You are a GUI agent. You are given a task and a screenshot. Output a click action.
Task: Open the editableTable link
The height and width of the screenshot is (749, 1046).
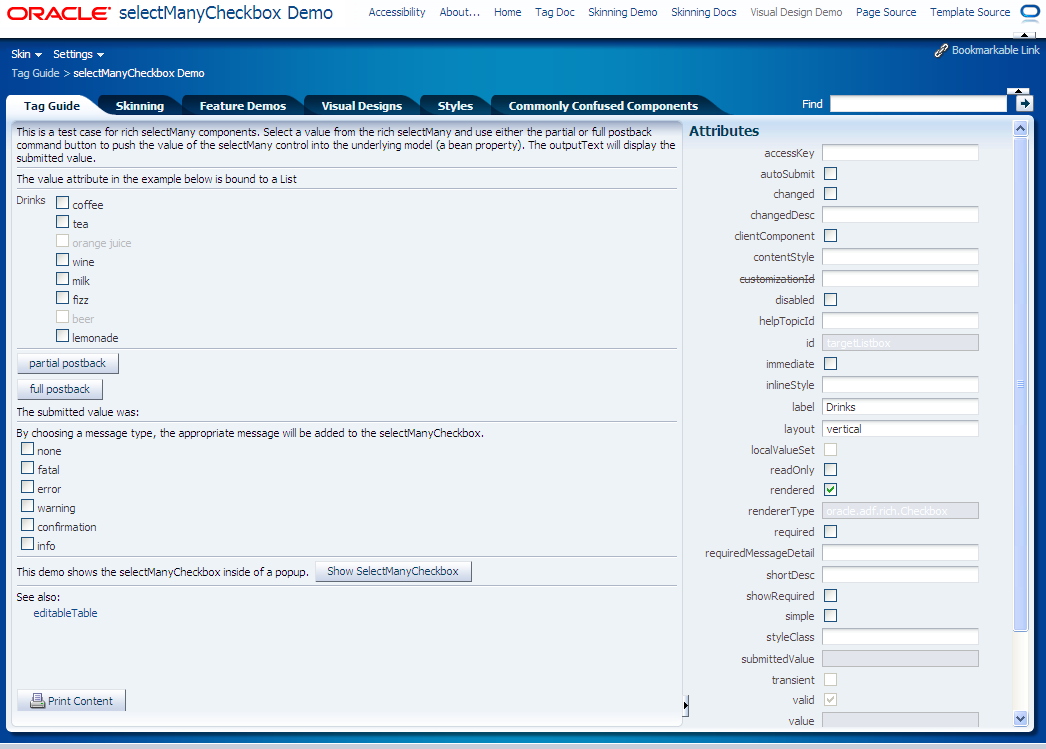tap(65, 613)
